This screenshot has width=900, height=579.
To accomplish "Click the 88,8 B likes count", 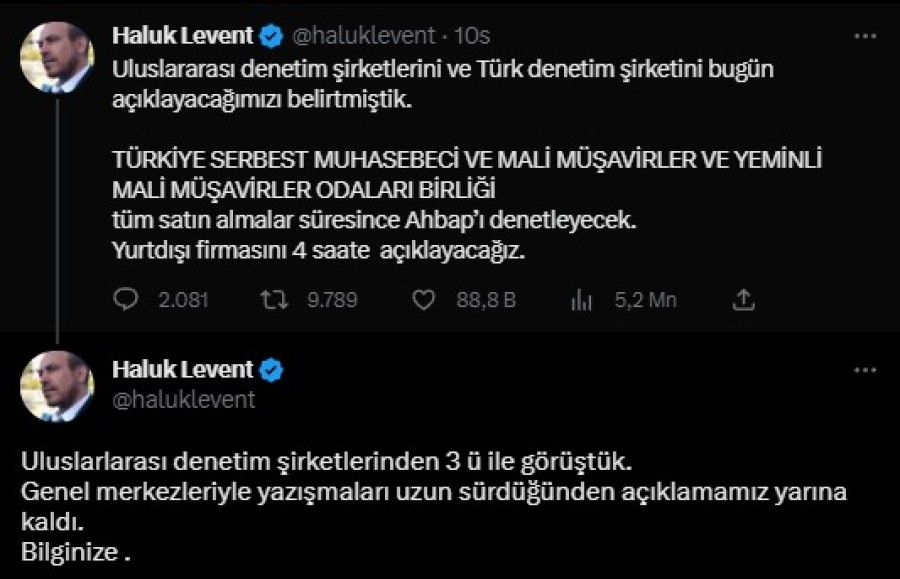I will click(486, 300).
